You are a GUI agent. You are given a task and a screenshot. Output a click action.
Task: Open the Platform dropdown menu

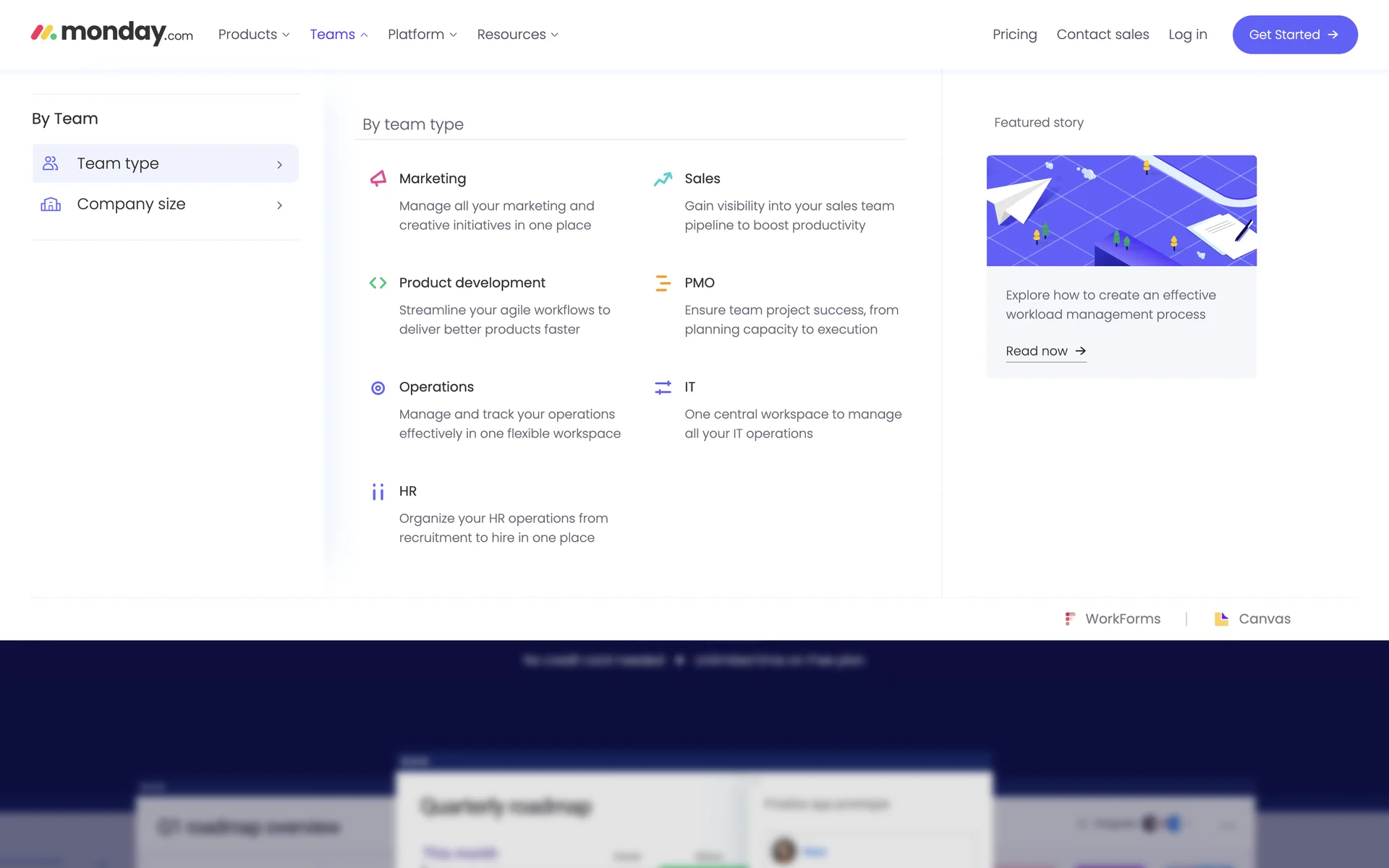coord(422,35)
